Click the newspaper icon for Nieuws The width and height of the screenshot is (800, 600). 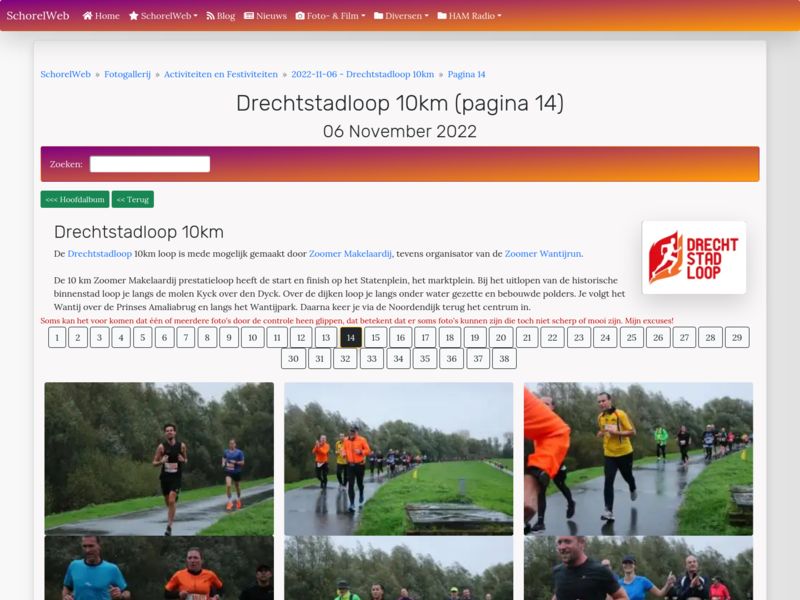pos(249,16)
